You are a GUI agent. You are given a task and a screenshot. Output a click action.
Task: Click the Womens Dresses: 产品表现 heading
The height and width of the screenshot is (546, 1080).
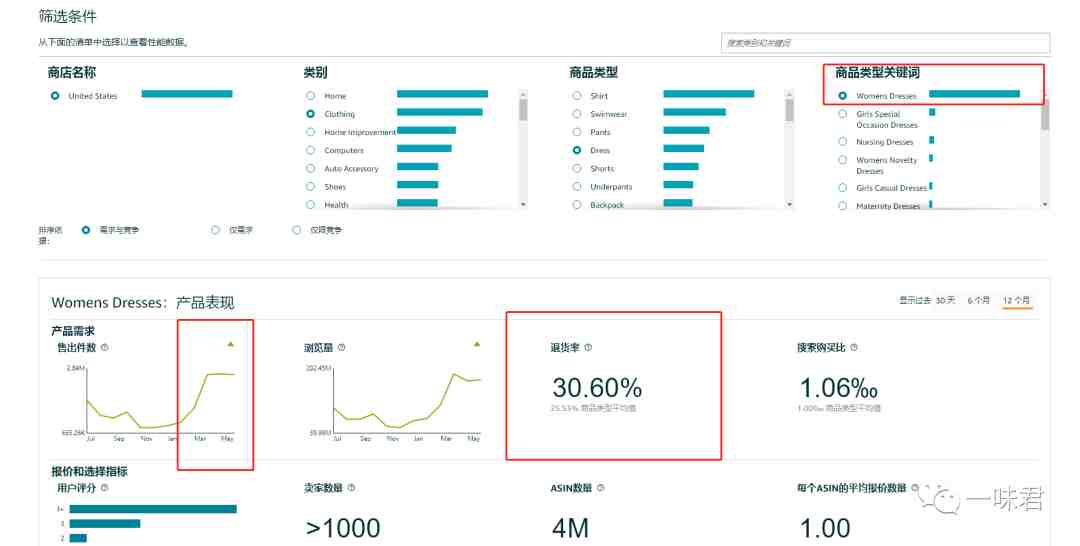143,302
